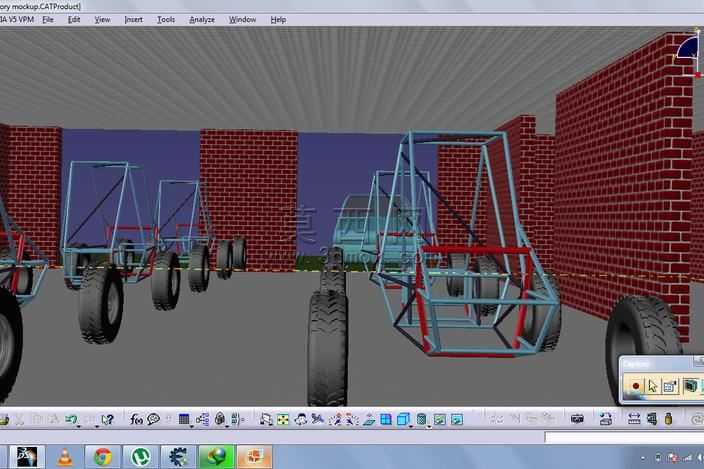The image size is (704, 469).
Task: Click the yellow weight measure inertia icon
Action: tap(669, 419)
